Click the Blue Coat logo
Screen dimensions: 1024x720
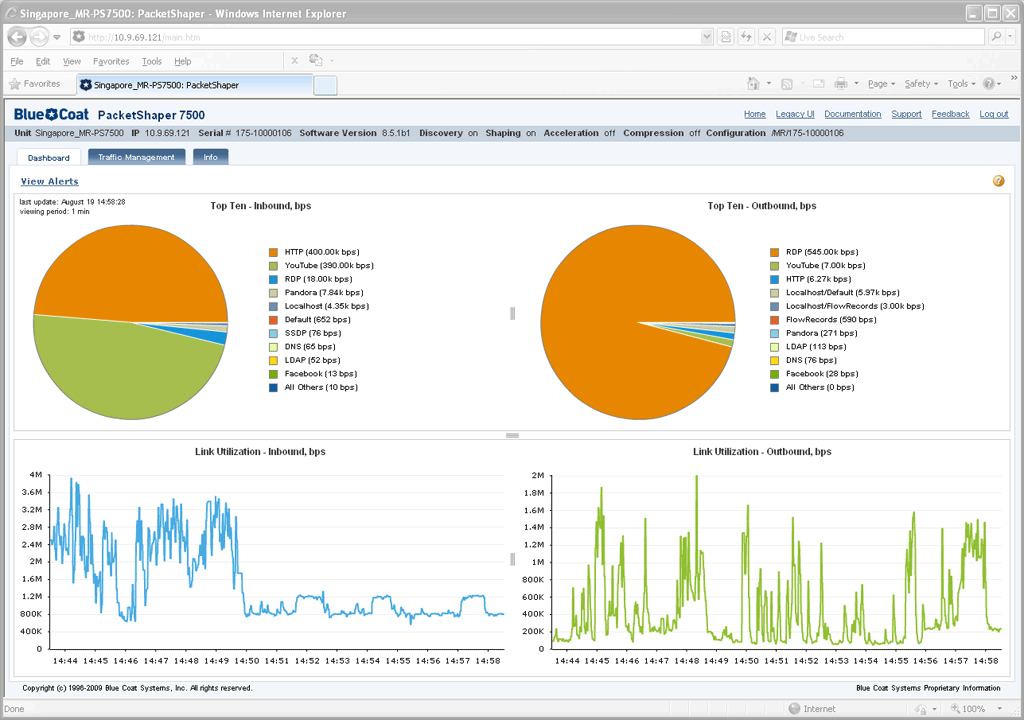(x=51, y=114)
